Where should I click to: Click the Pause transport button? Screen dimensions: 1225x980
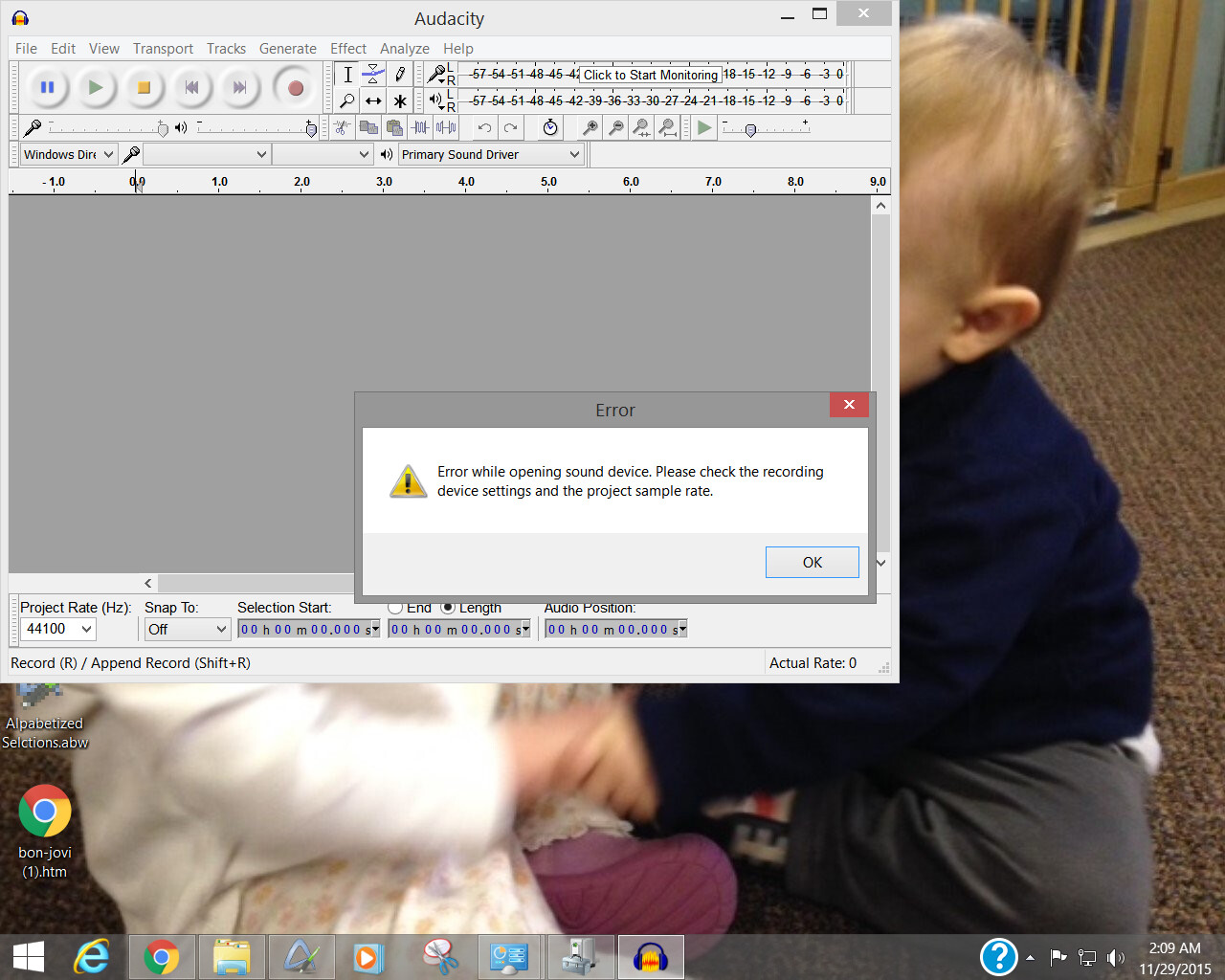click(x=47, y=88)
